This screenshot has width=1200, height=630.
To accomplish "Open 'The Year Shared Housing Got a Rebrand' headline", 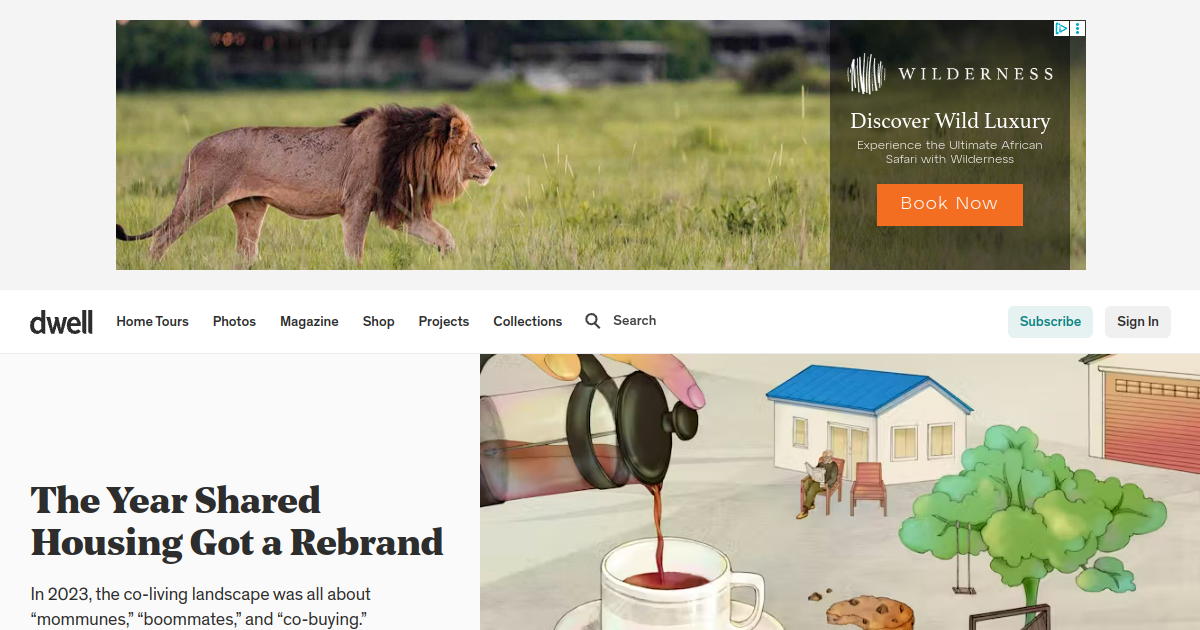I will [x=237, y=521].
